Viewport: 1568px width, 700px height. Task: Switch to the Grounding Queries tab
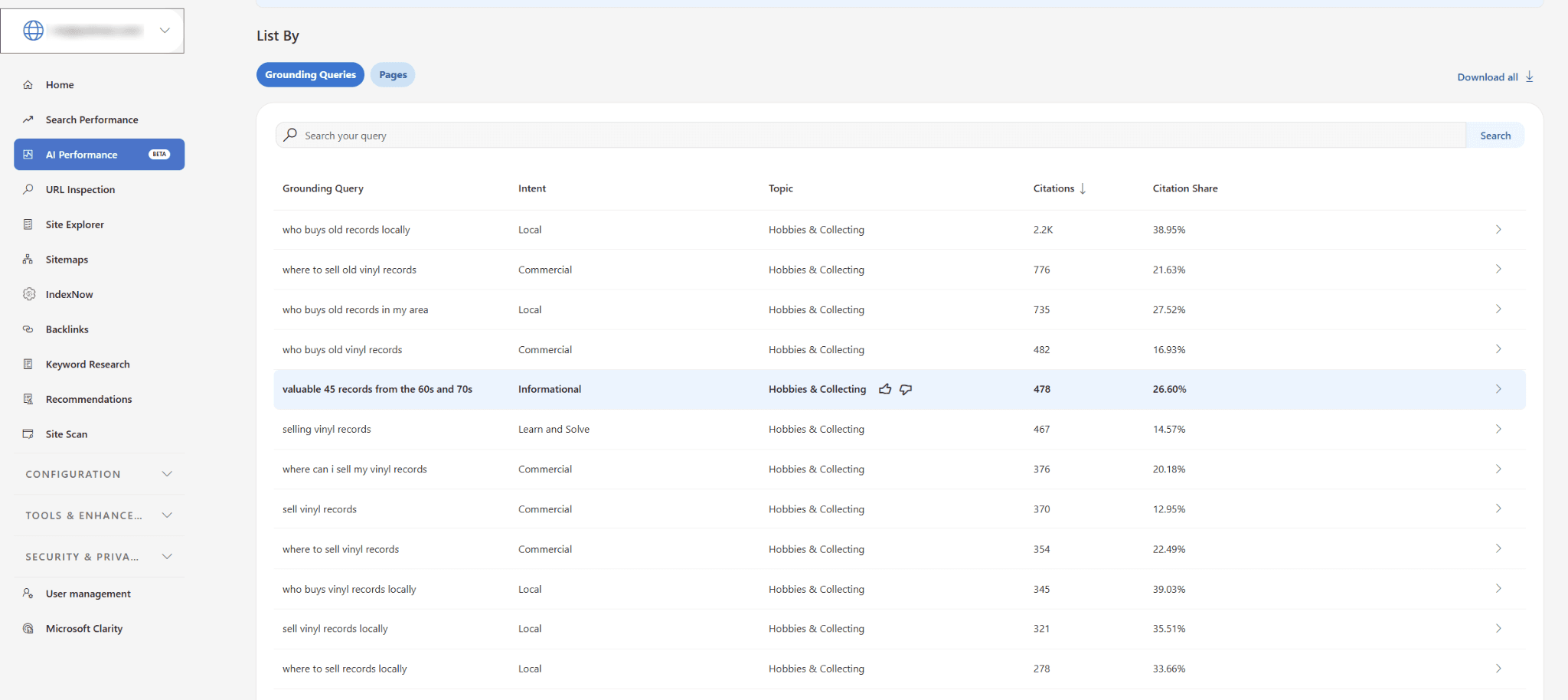pyautogui.click(x=310, y=74)
